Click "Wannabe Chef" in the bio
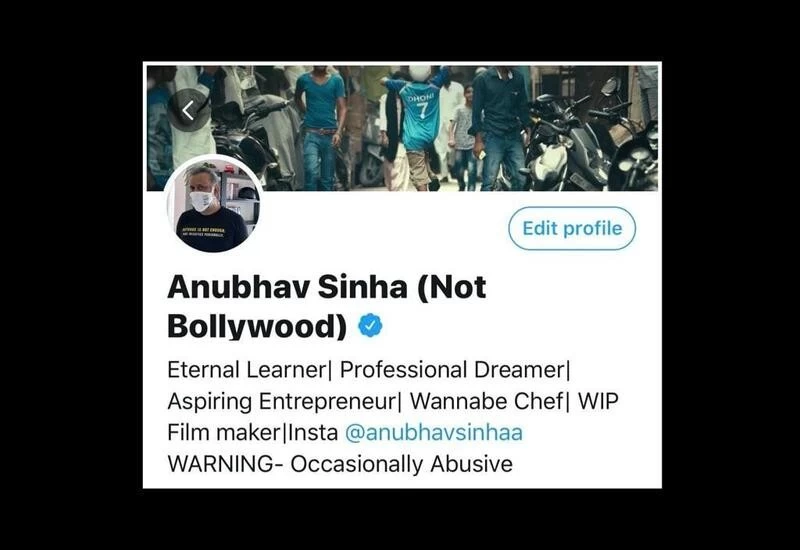 tap(486, 402)
